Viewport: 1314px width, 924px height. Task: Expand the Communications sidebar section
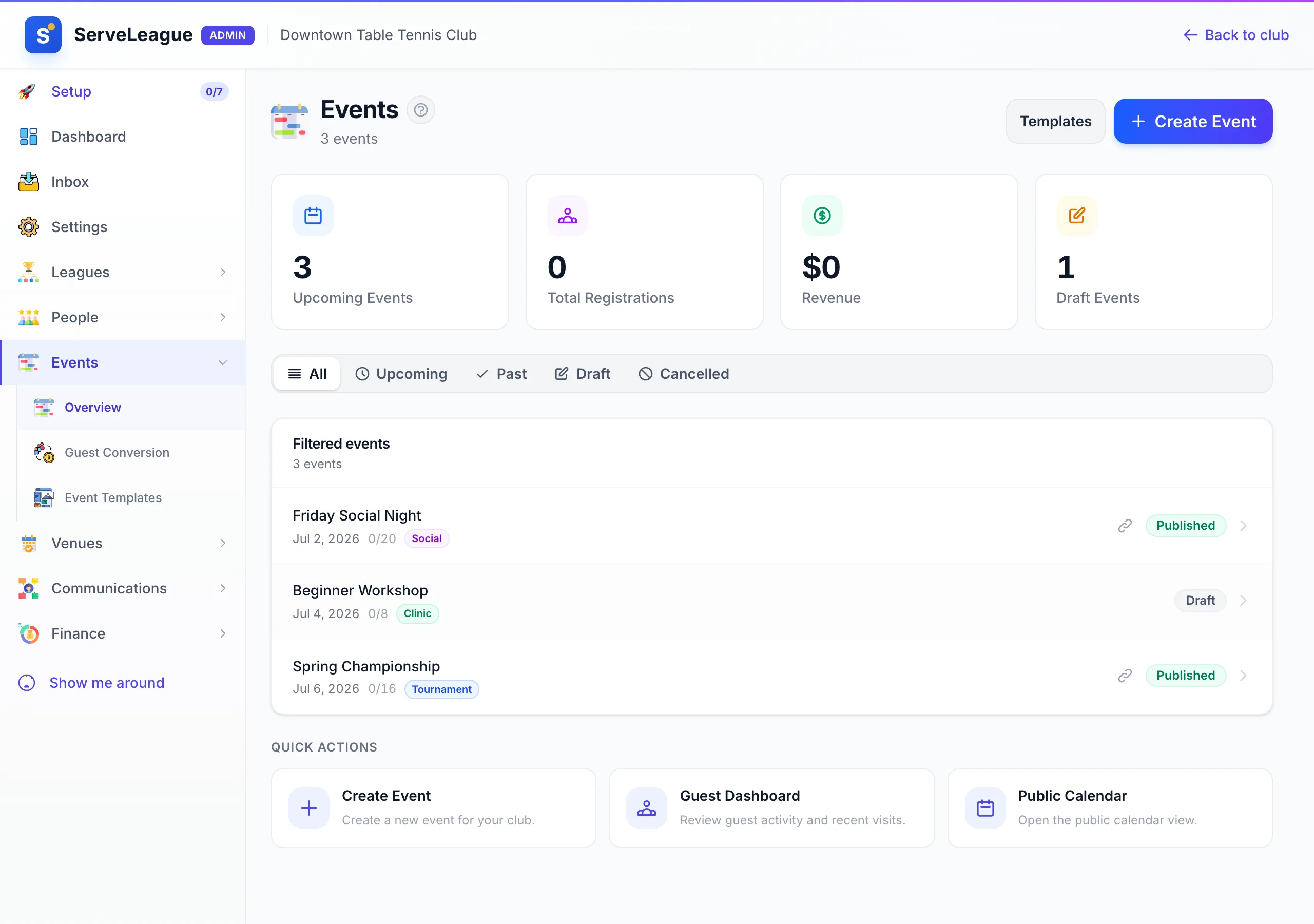click(x=223, y=588)
